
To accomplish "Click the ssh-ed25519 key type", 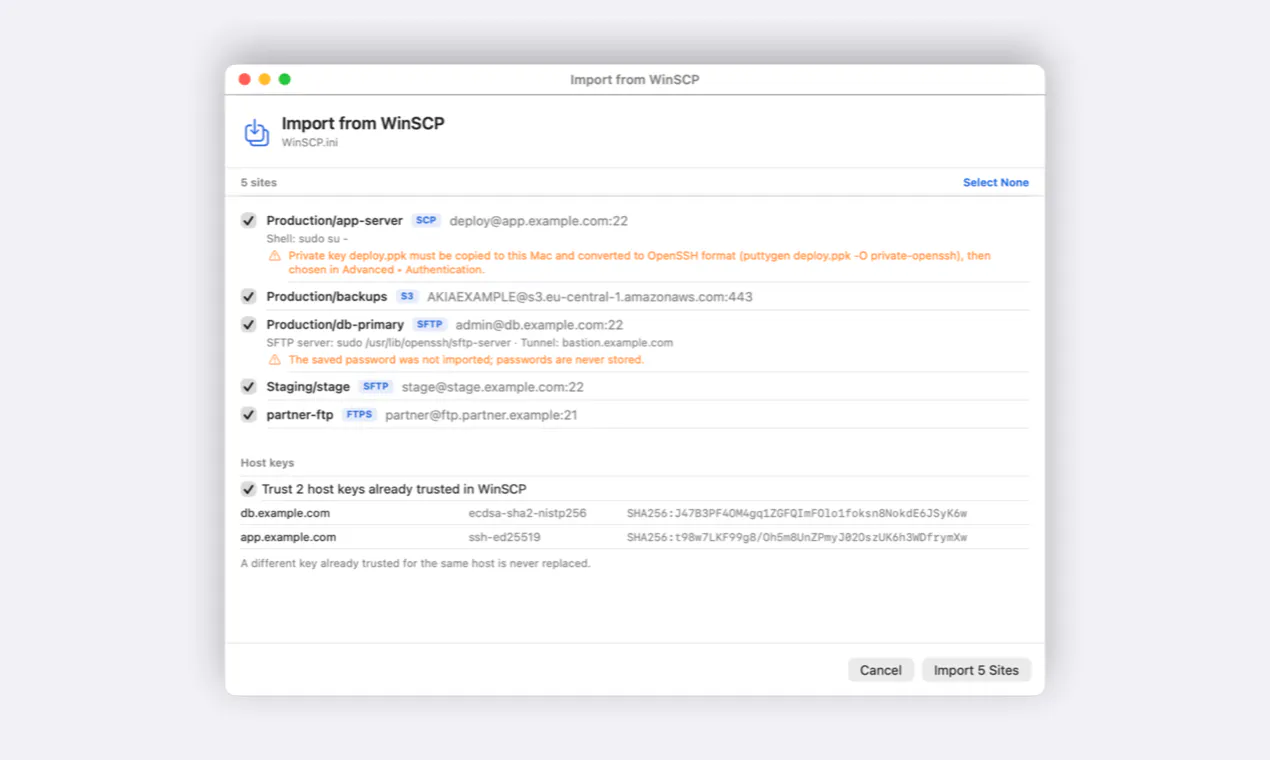I will point(504,537).
